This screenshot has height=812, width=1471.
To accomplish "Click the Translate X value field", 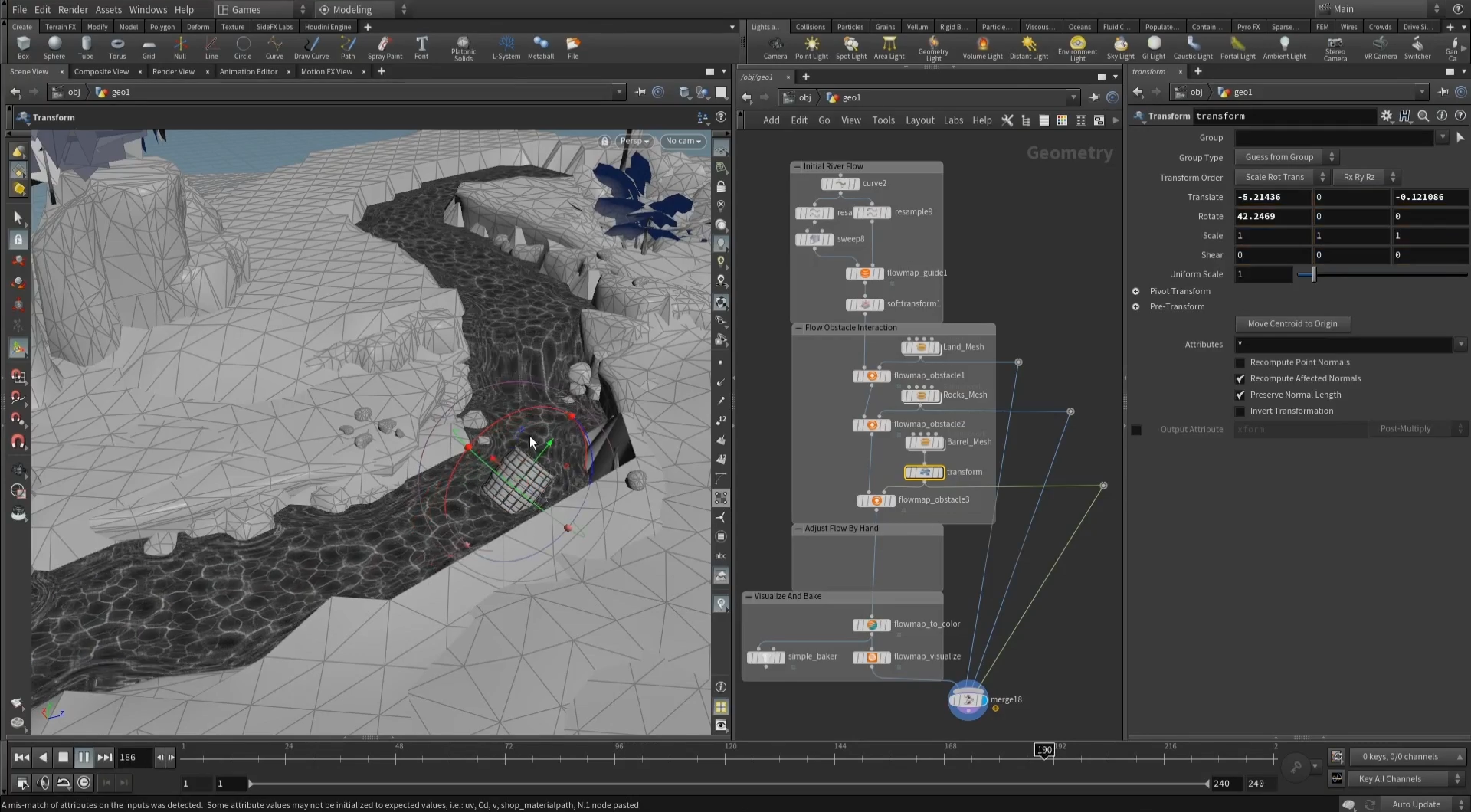I will coord(1272,197).
